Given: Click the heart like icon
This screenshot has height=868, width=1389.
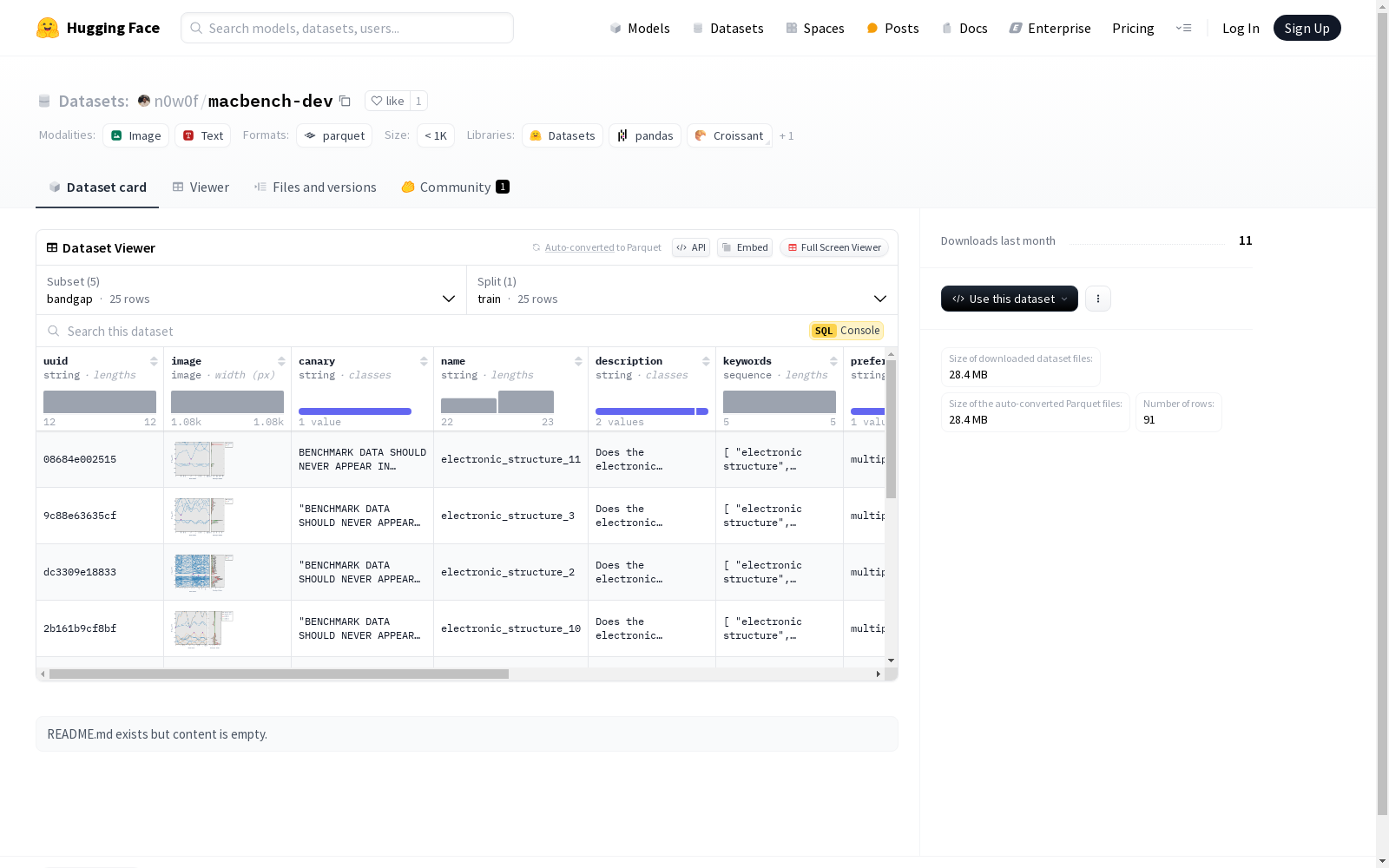Looking at the screenshot, I should [377, 101].
